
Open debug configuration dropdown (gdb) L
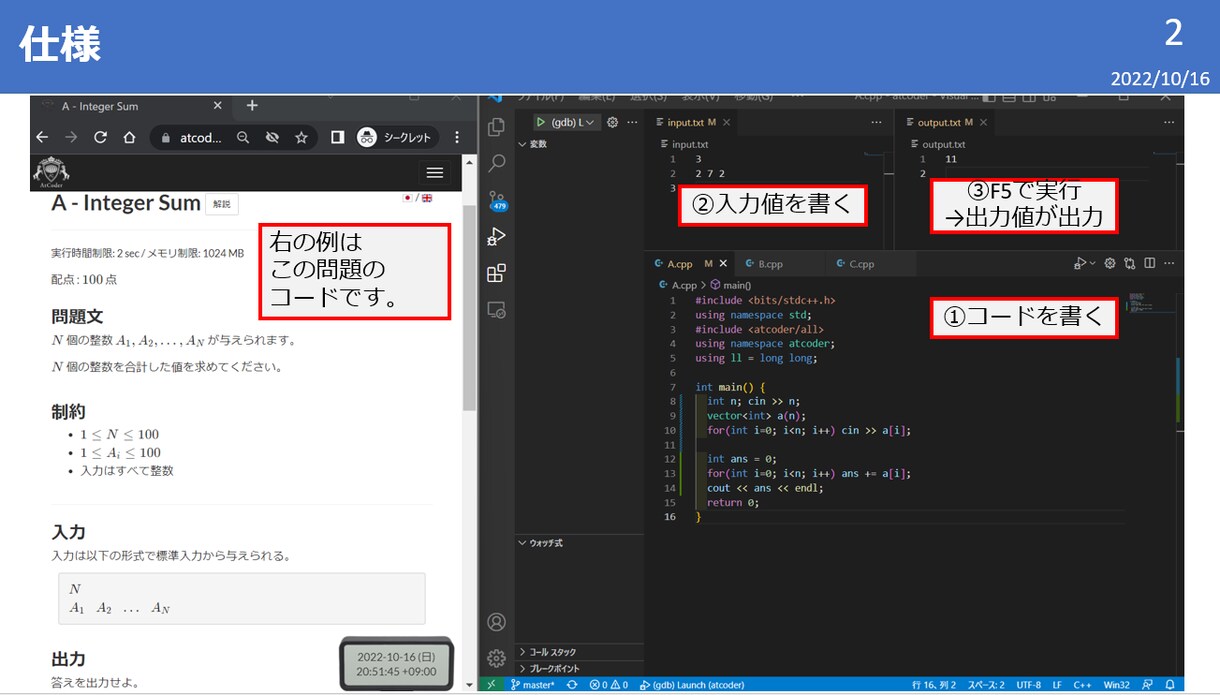[x=575, y=122]
